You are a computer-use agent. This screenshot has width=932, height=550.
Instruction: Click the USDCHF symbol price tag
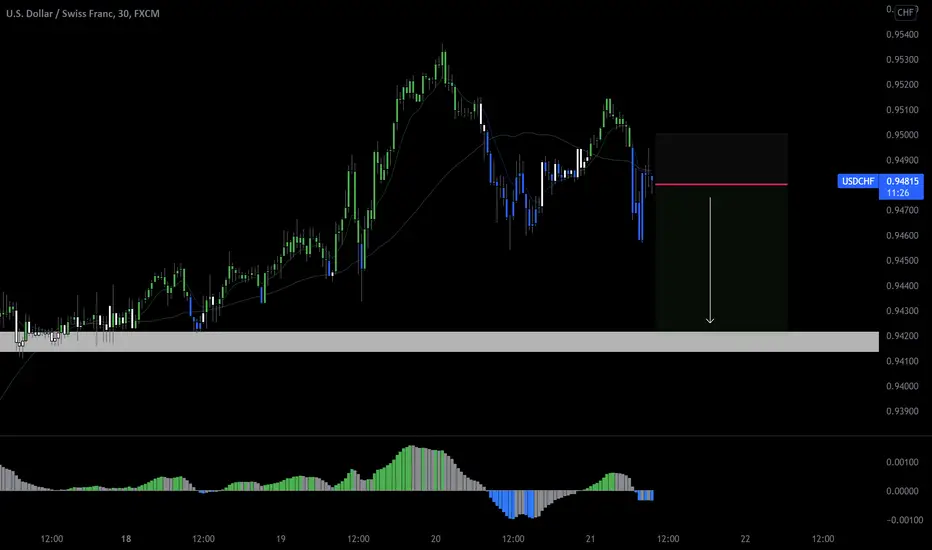[x=858, y=181]
